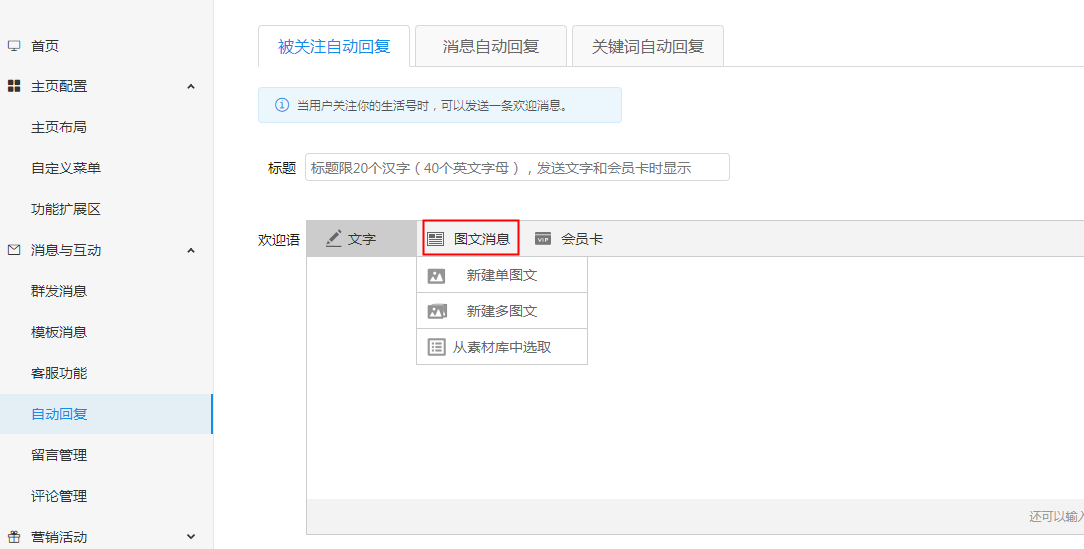Switch to the 消息自动回复 tab
1084x549 pixels.
491,46
